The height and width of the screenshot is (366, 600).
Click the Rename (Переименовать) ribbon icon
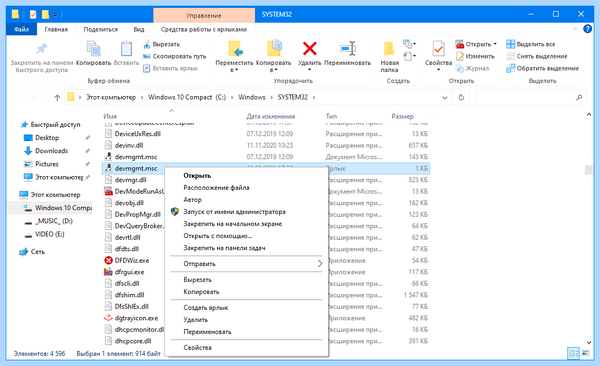click(348, 49)
